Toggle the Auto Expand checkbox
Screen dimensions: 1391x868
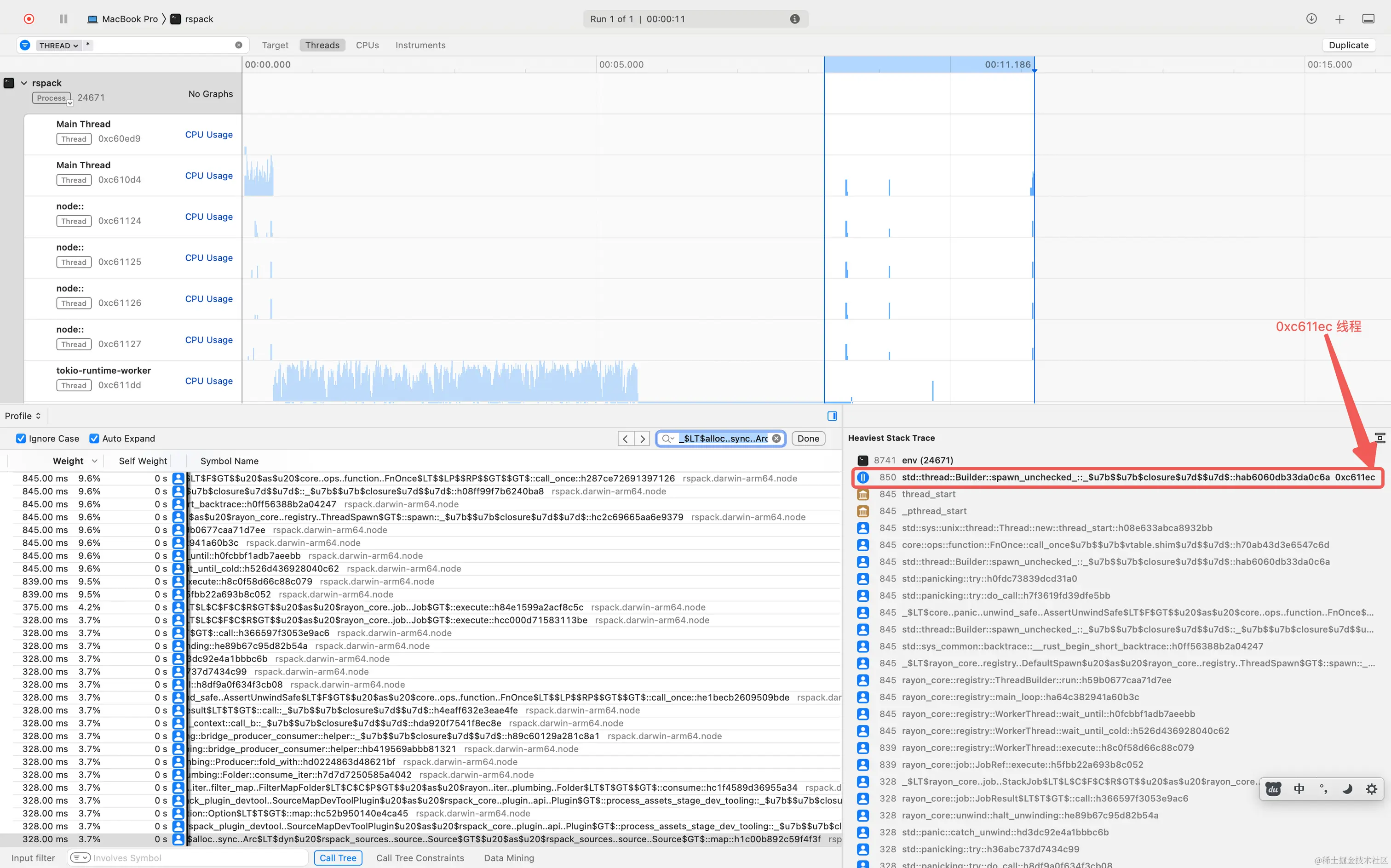coord(94,439)
